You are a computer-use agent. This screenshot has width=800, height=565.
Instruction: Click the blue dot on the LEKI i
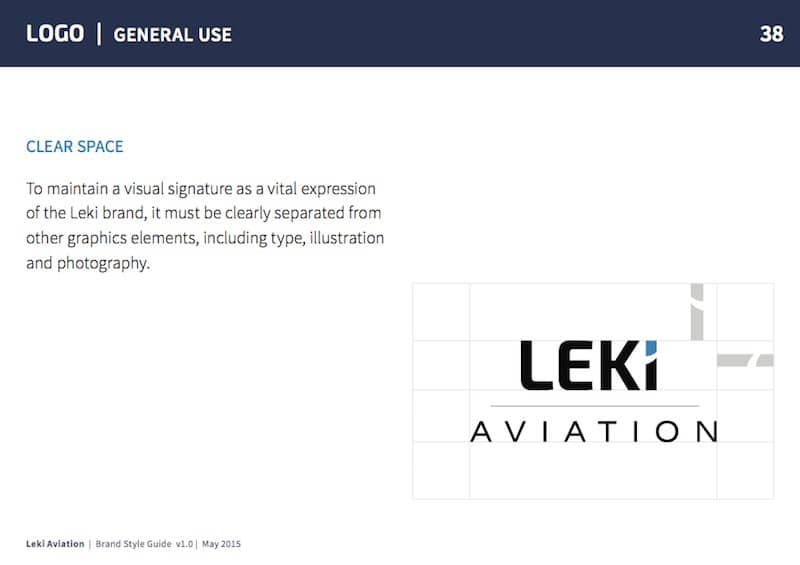(651, 348)
